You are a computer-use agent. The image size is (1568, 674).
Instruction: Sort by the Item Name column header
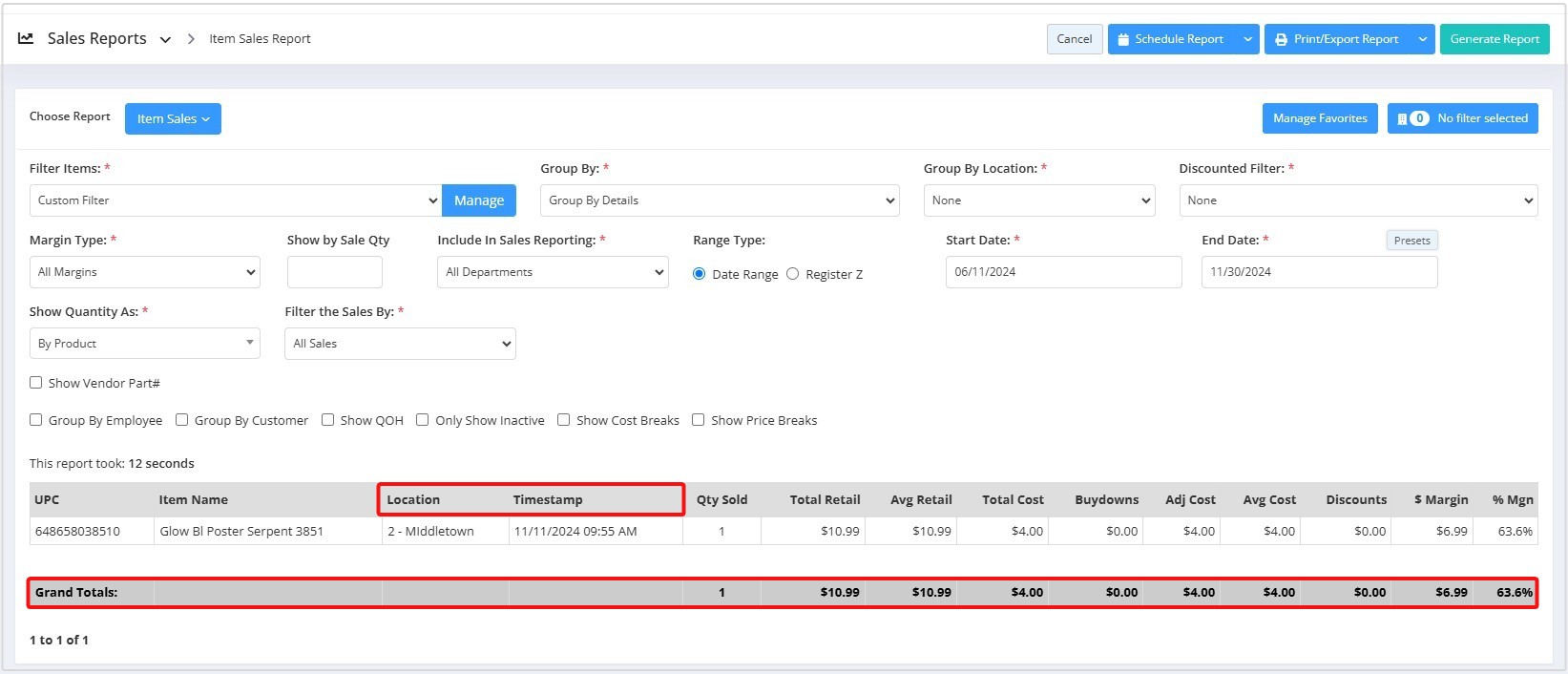[193, 499]
